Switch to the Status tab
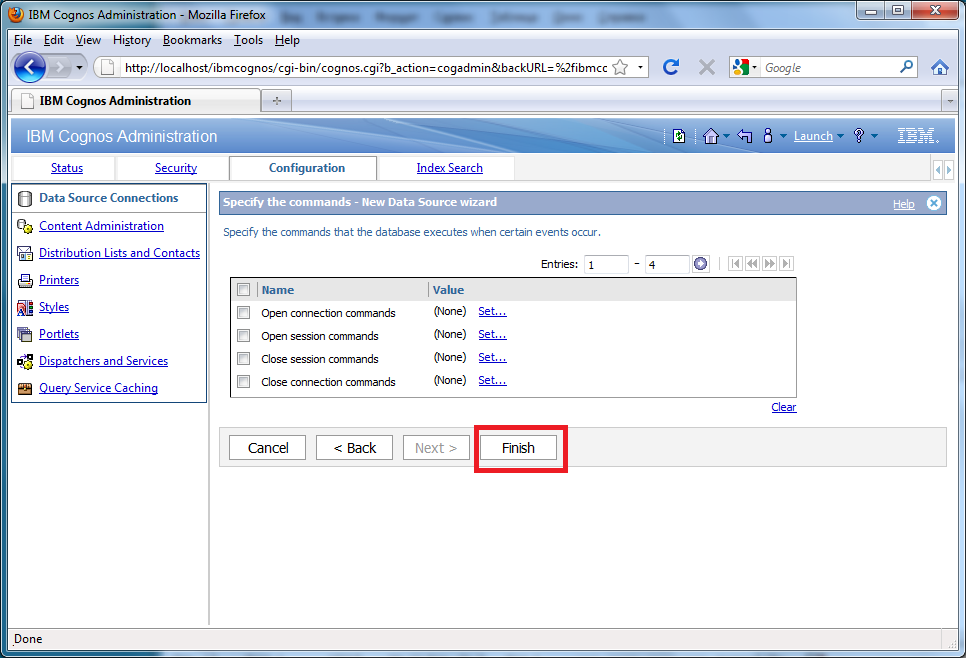The image size is (966, 658). click(x=67, y=168)
